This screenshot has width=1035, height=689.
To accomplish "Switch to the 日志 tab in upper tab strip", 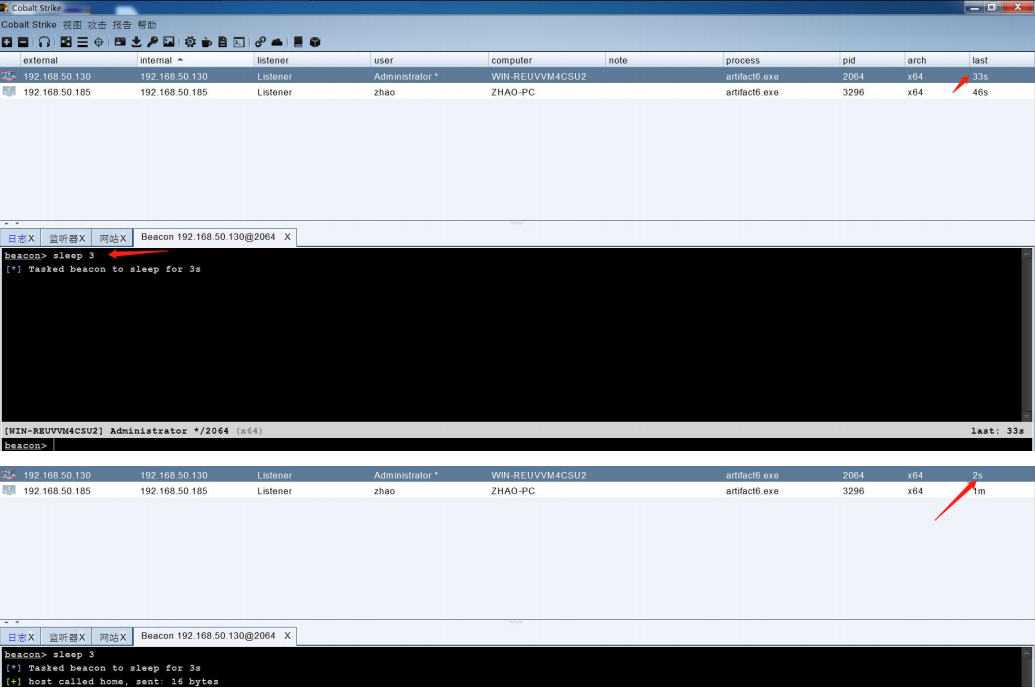I will [x=20, y=238].
